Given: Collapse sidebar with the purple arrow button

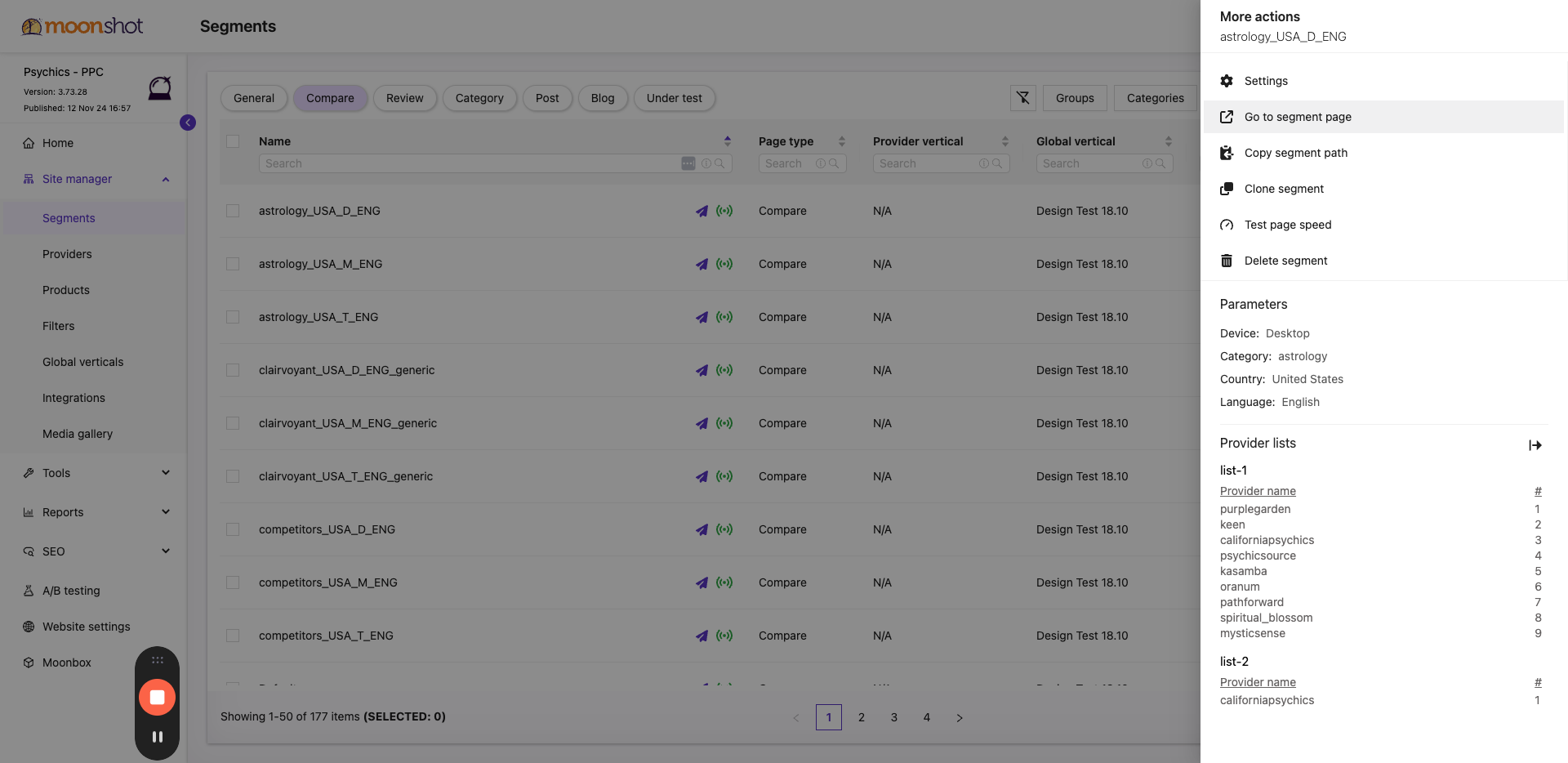Looking at the screenshot, I should click(188, 123).
